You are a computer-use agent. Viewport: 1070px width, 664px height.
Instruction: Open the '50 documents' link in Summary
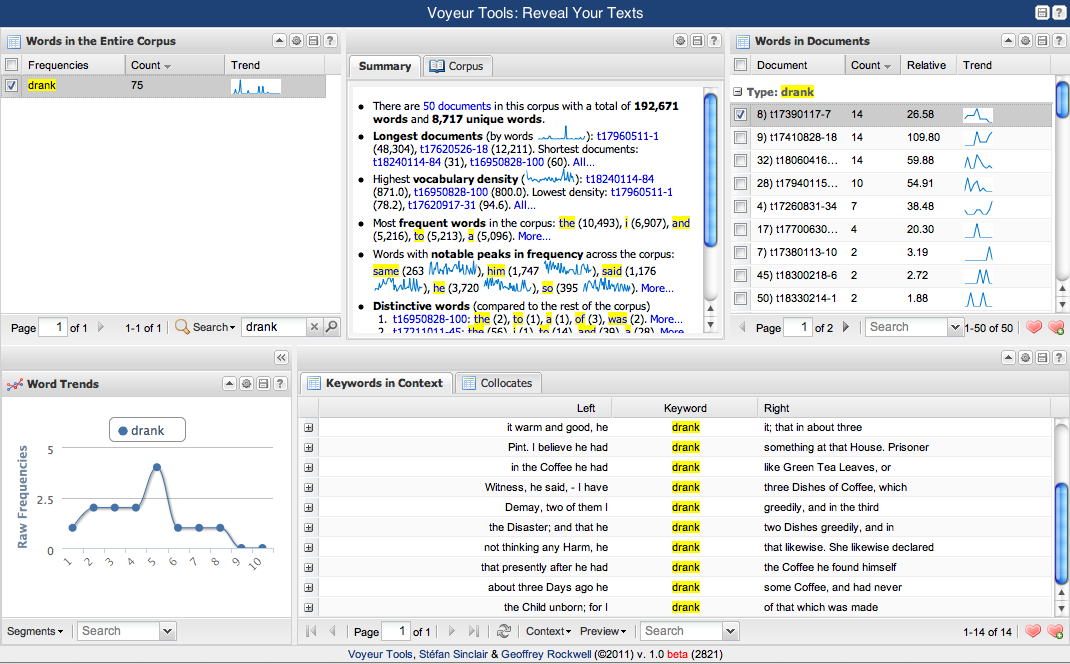click(456, 105)
